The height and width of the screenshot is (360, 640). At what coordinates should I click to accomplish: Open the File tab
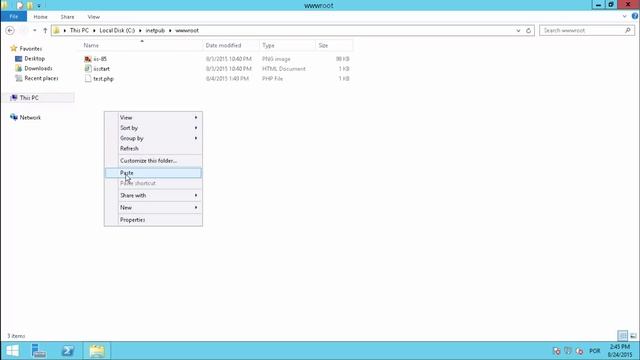[x=13, y=17]
